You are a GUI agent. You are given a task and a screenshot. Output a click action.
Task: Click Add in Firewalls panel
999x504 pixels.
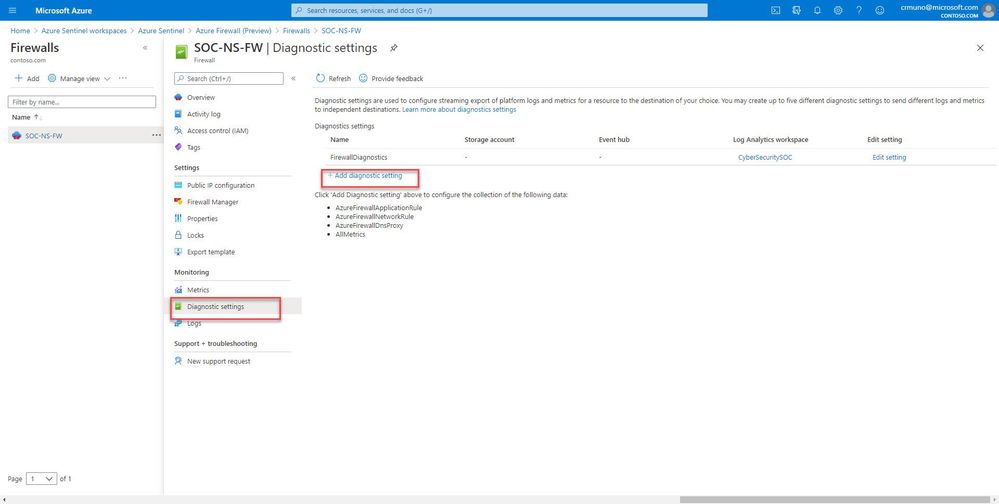pos(27,78)
